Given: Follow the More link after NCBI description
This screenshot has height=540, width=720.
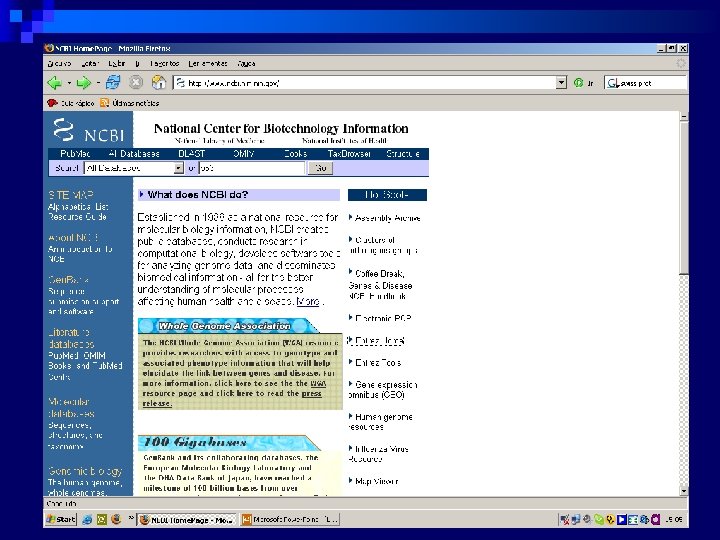Looking at the screenshot, I should point(308,302).
